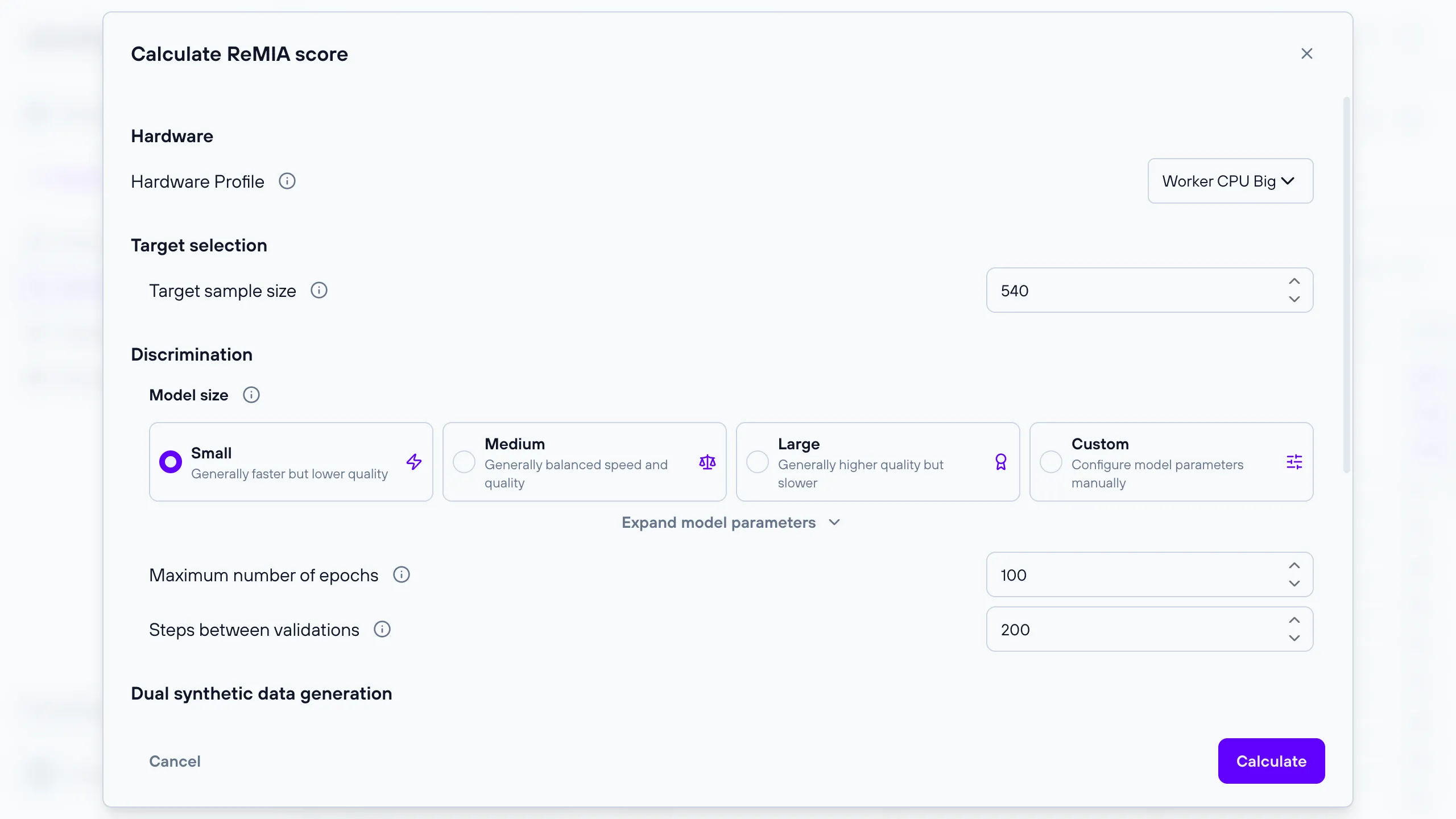Open the Worker CPU Big hardware dropdown

(1231, 181)
